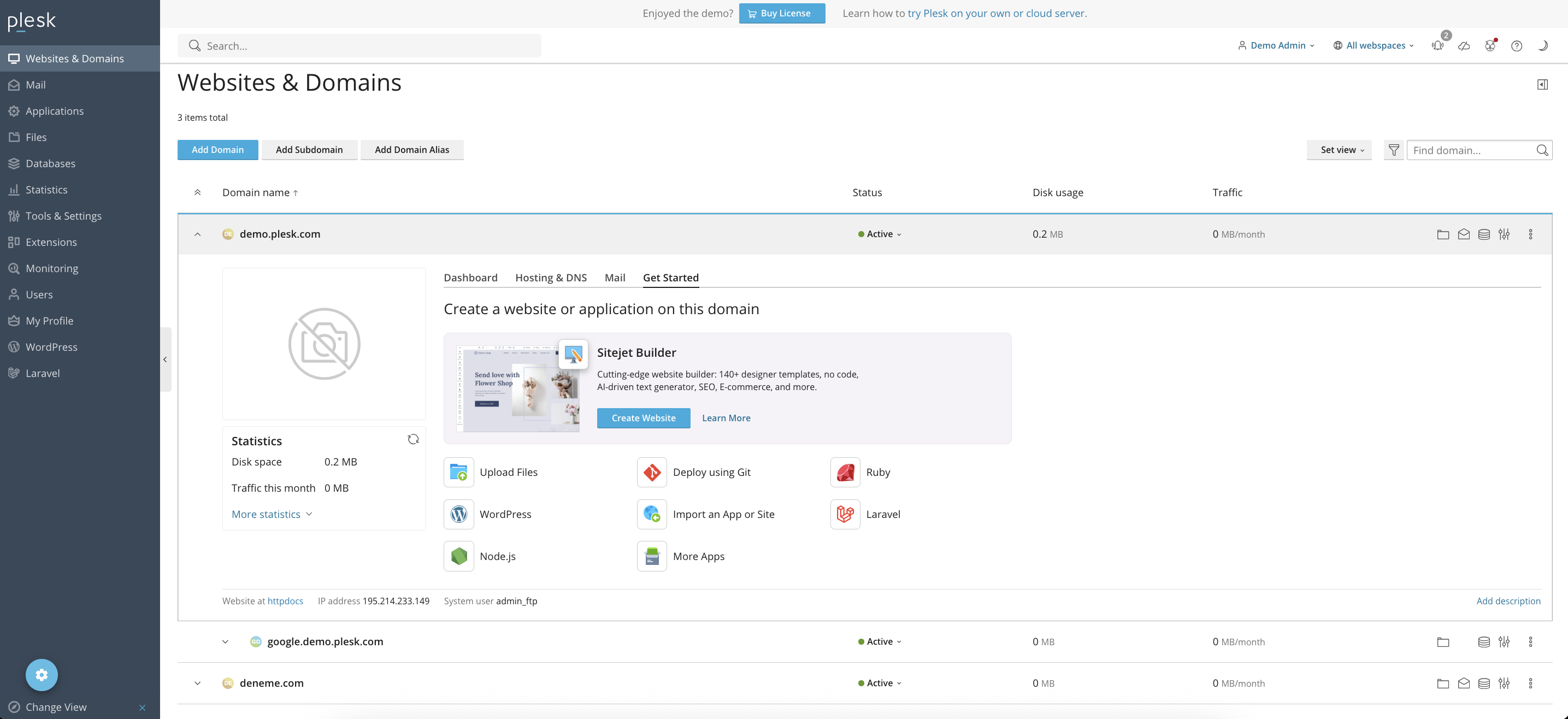Screen dimensions: 1568x719
Task: Refresh the Statistics card with the reload icon
Action: pos(413,439)
